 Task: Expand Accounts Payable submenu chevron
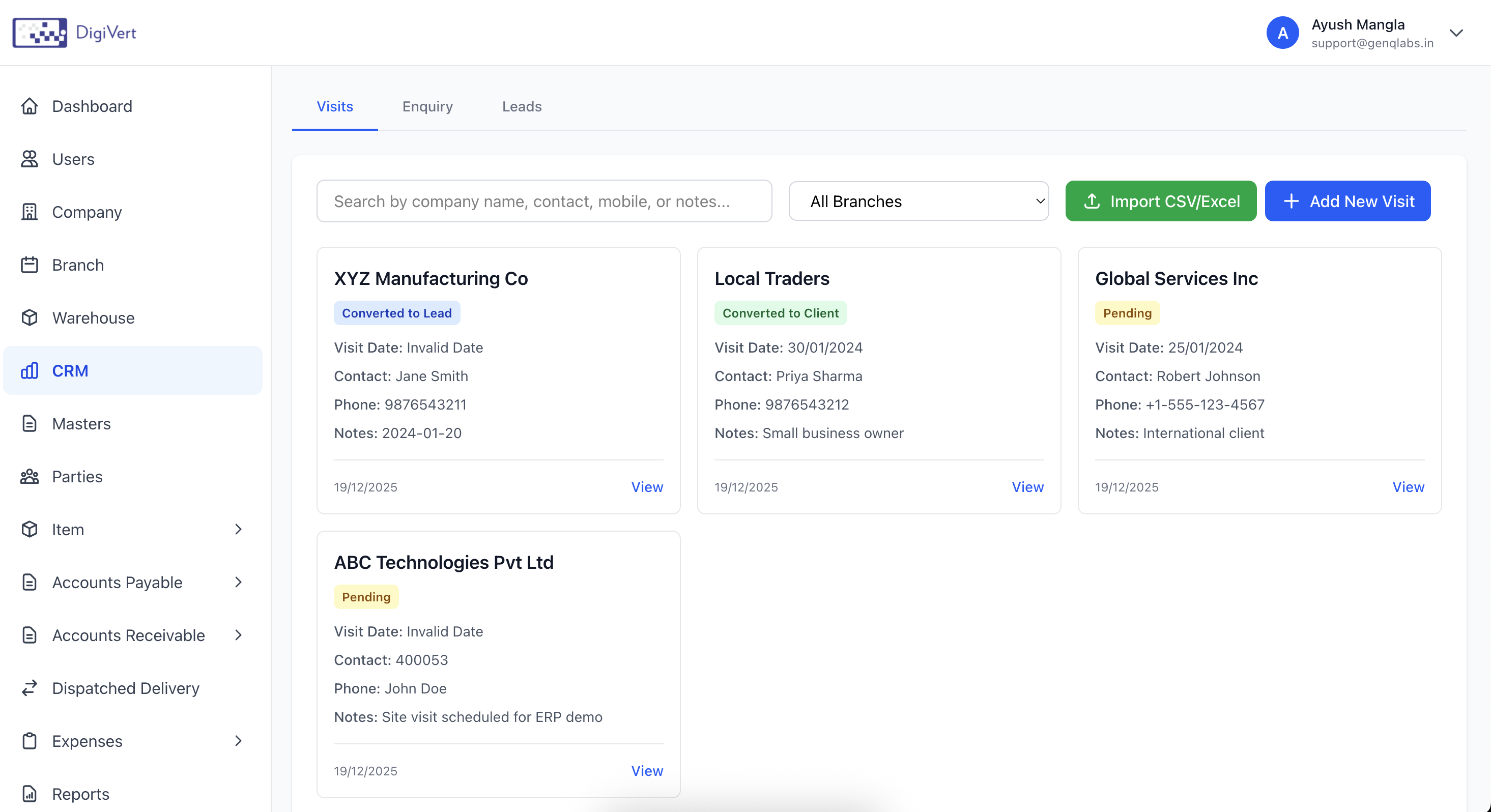tap(239, 582)
